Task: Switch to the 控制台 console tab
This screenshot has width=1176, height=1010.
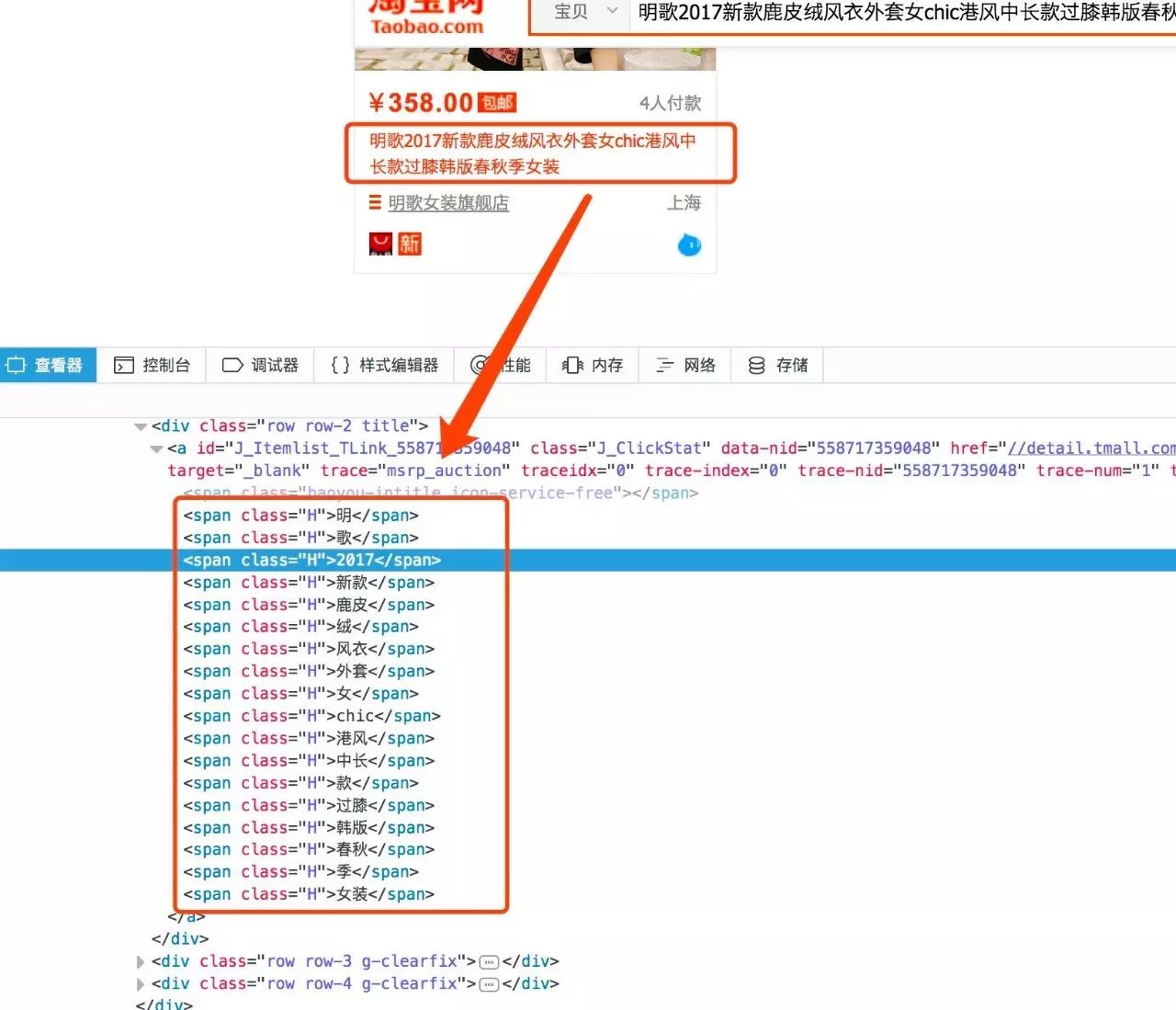Action: [x=152, y=365]
